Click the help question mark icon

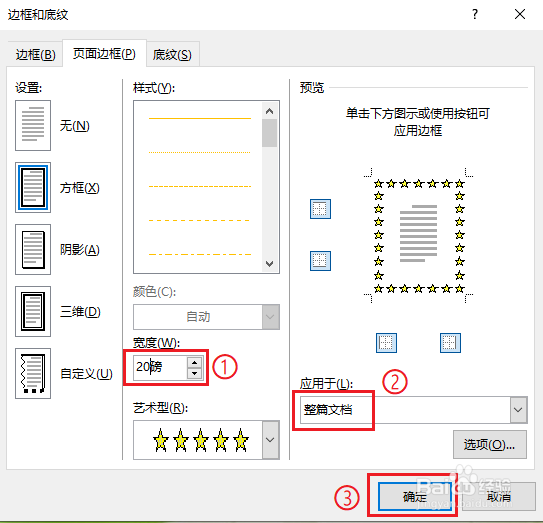[475, 14]
